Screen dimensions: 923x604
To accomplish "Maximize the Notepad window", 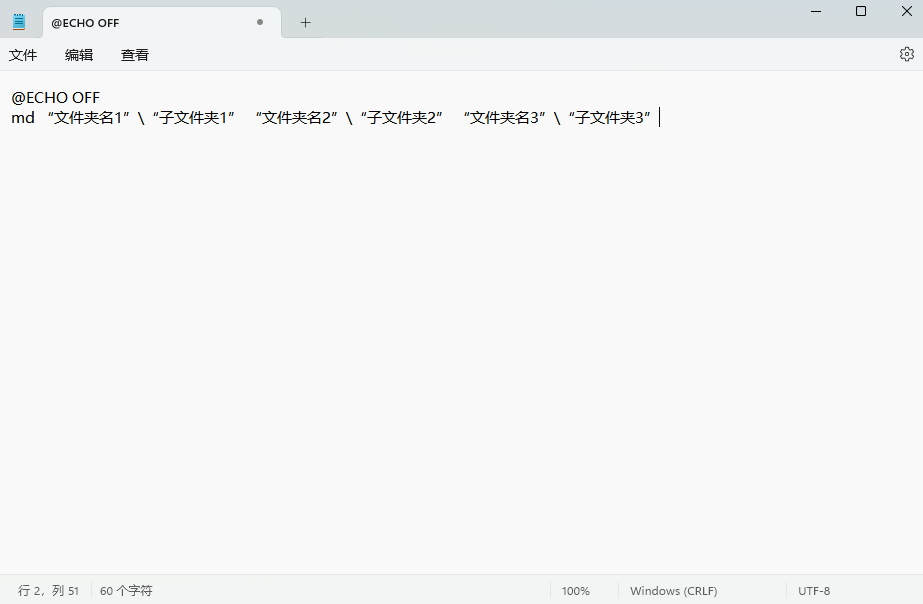I will [x=861, y=11].
